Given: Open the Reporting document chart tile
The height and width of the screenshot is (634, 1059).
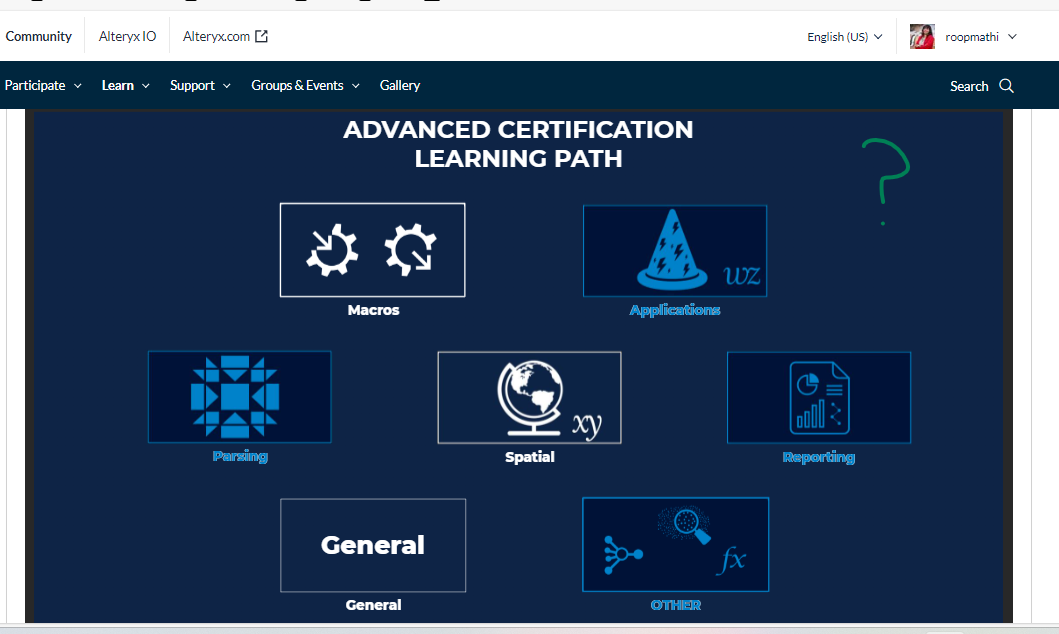Looking at the screenshot, I should [818, 397].
